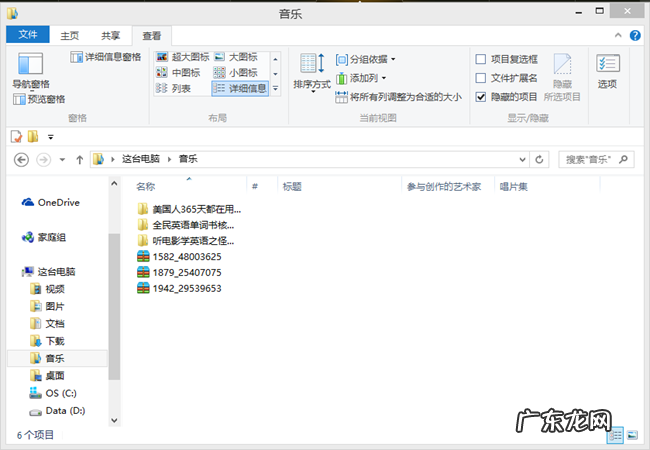This screenshot has width=650, height=450.
Task: Switch to the Home (主页) tab
Action: coord(70,36)
